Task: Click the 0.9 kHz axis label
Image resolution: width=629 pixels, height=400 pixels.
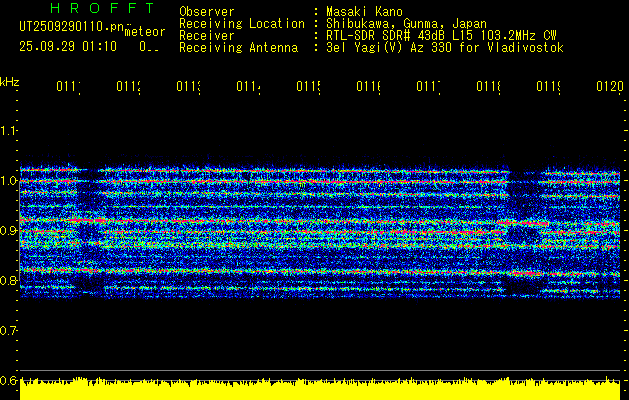Action: (x=8, y=230)
